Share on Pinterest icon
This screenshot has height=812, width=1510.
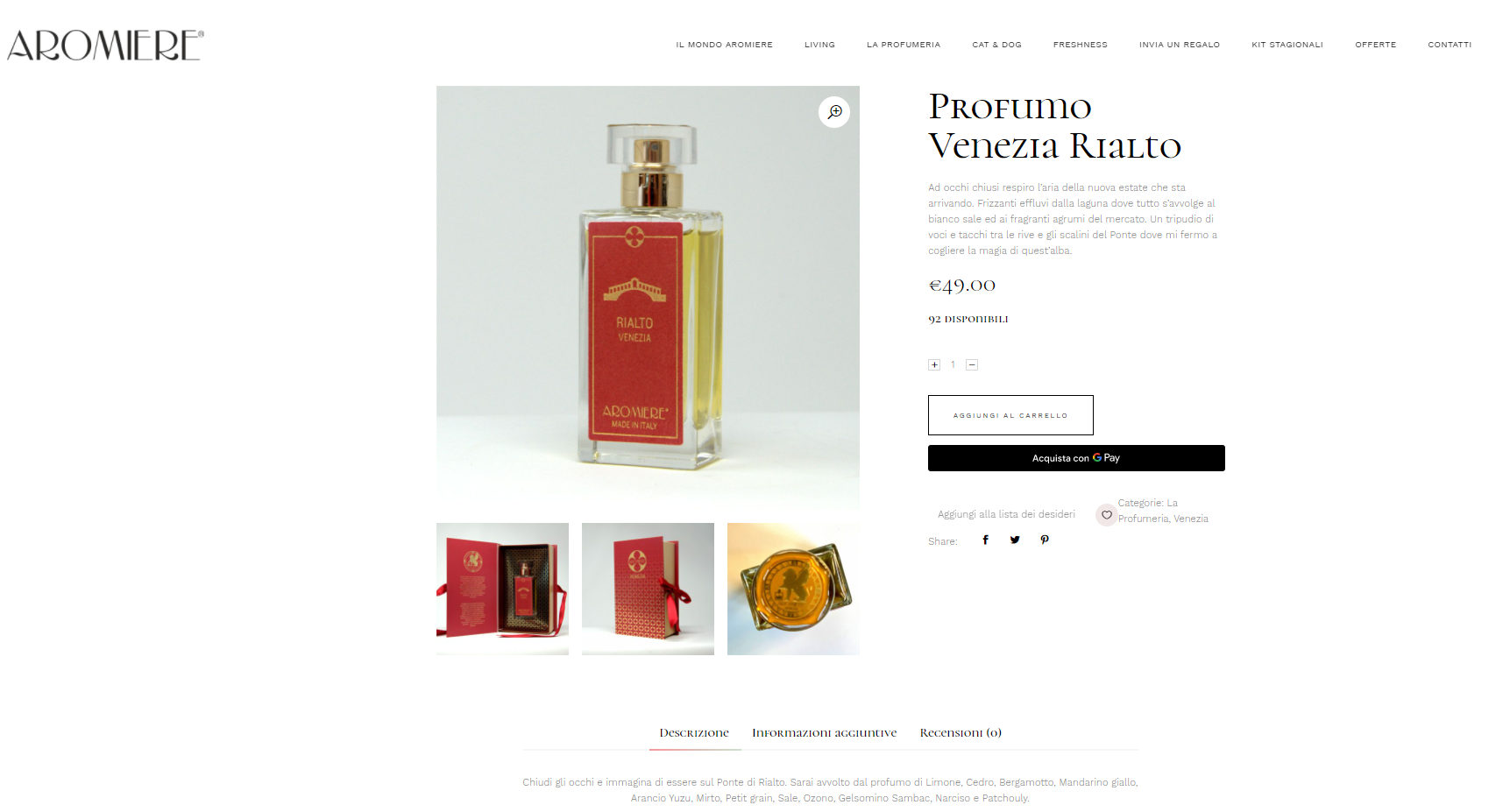pyautogui.click(x=1045, y=540)
